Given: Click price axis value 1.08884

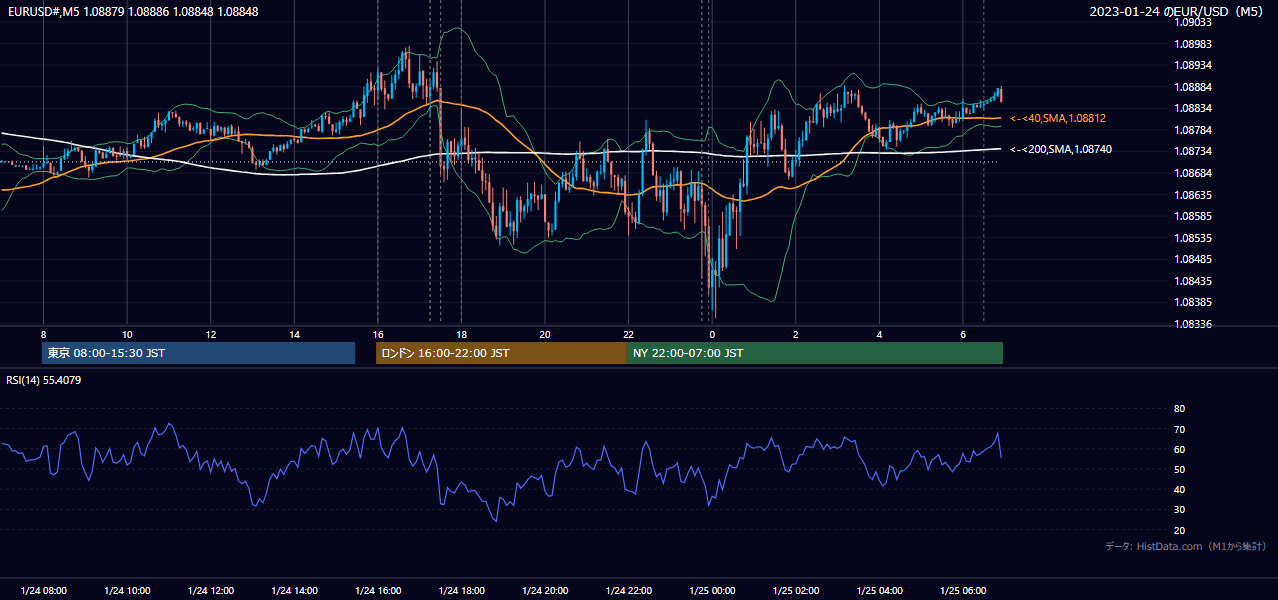Looking at the screenshot, I should (1192, 87).
